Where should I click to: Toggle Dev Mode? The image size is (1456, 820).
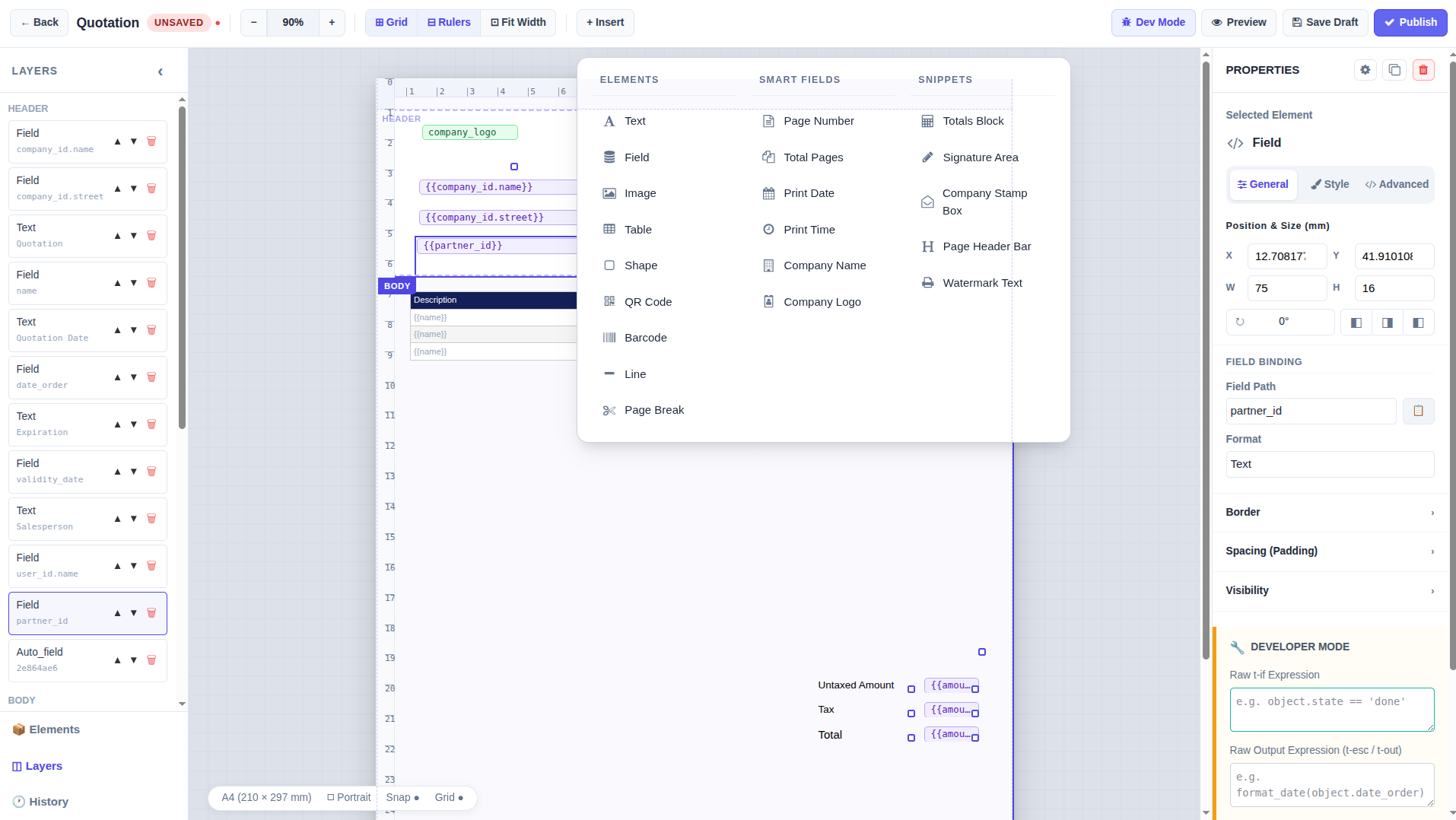click(x=1153, y=23)
